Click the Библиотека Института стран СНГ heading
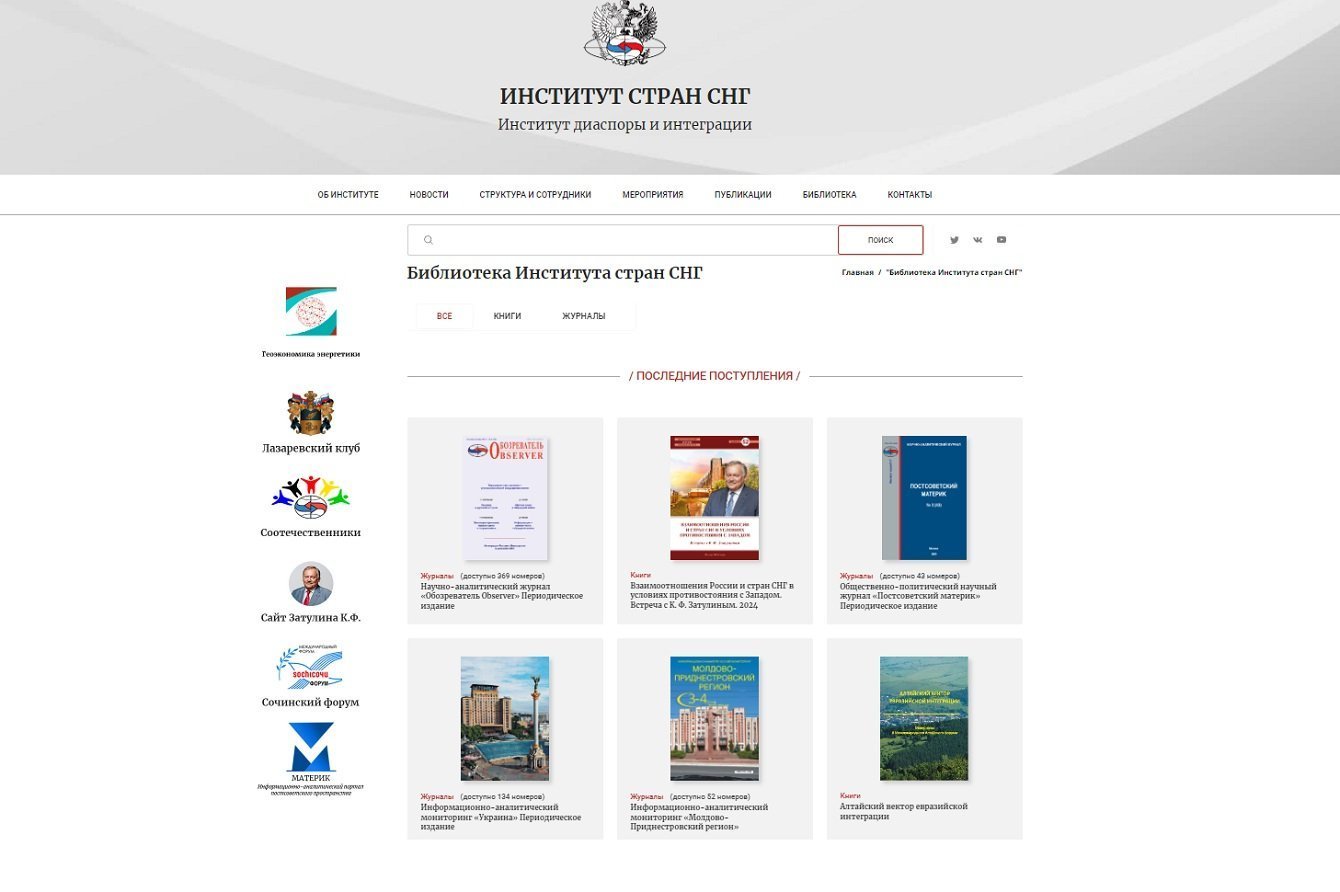Image resolution: width=1340 pixels, height=892 pixels. [x=555, y=273]
